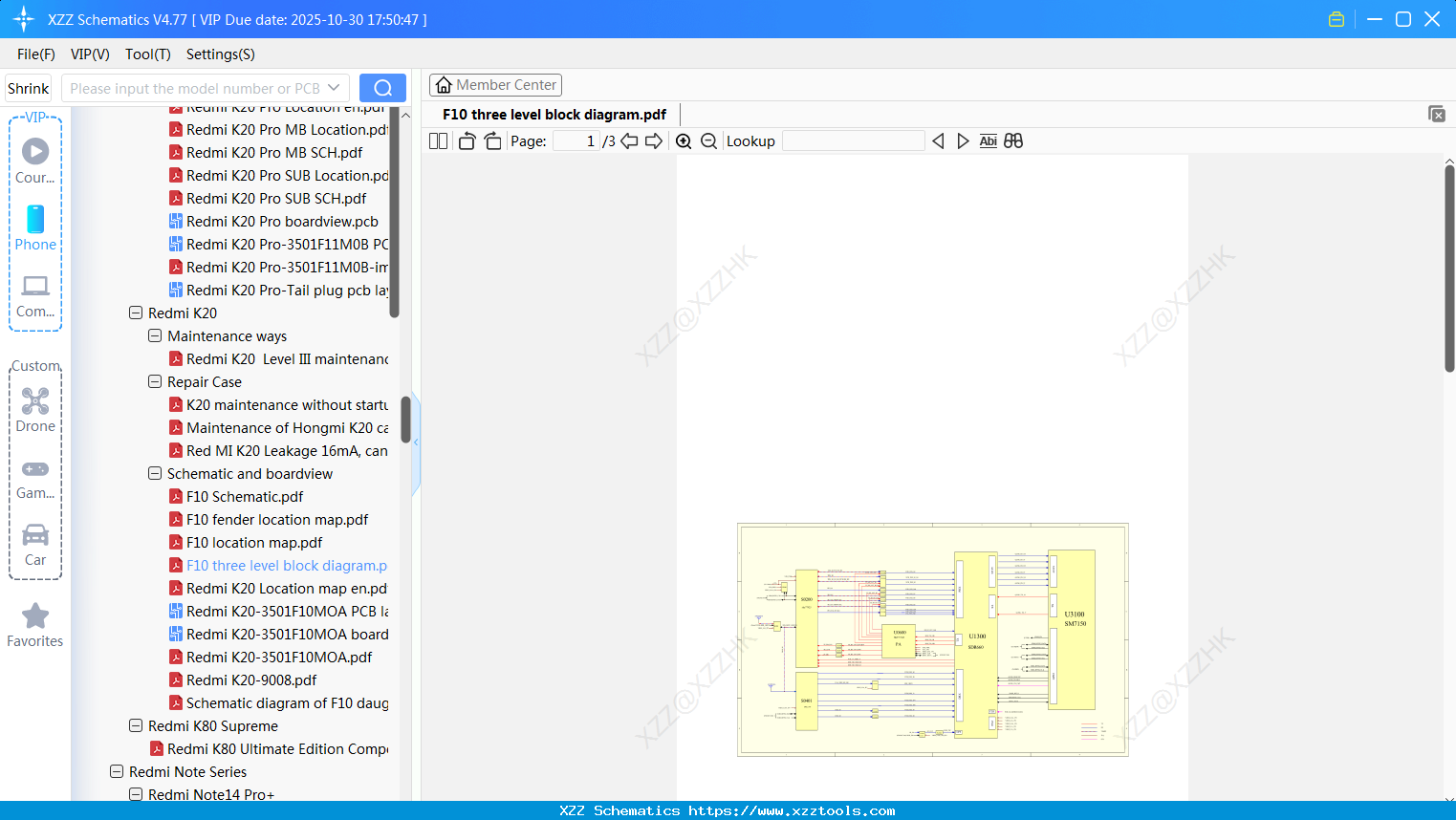Image resolution: width=1456 pixels, height=820 pixels.
Task: Select the Drone category icon
Action: pos(34,409)
